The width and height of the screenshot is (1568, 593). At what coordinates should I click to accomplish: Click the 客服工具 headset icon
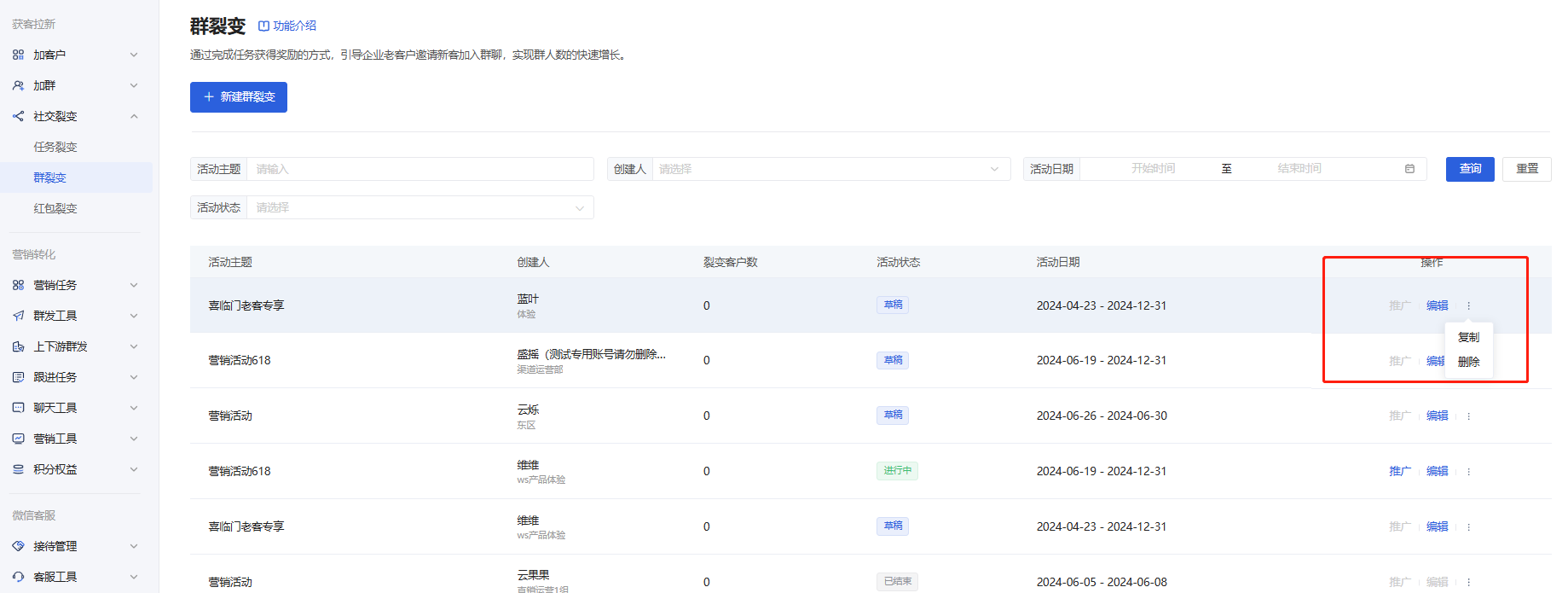(18, 577)
